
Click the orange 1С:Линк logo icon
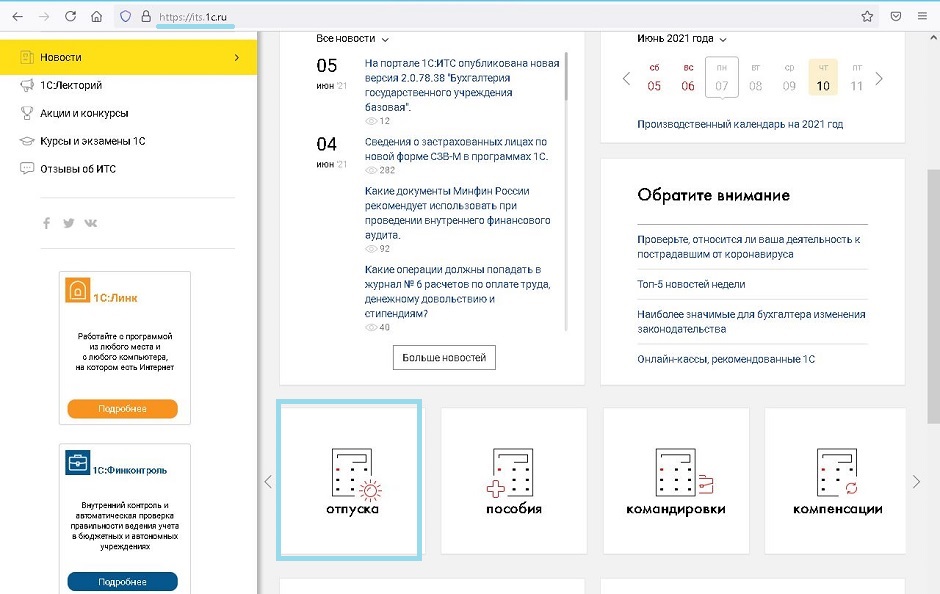click(77, 290)
